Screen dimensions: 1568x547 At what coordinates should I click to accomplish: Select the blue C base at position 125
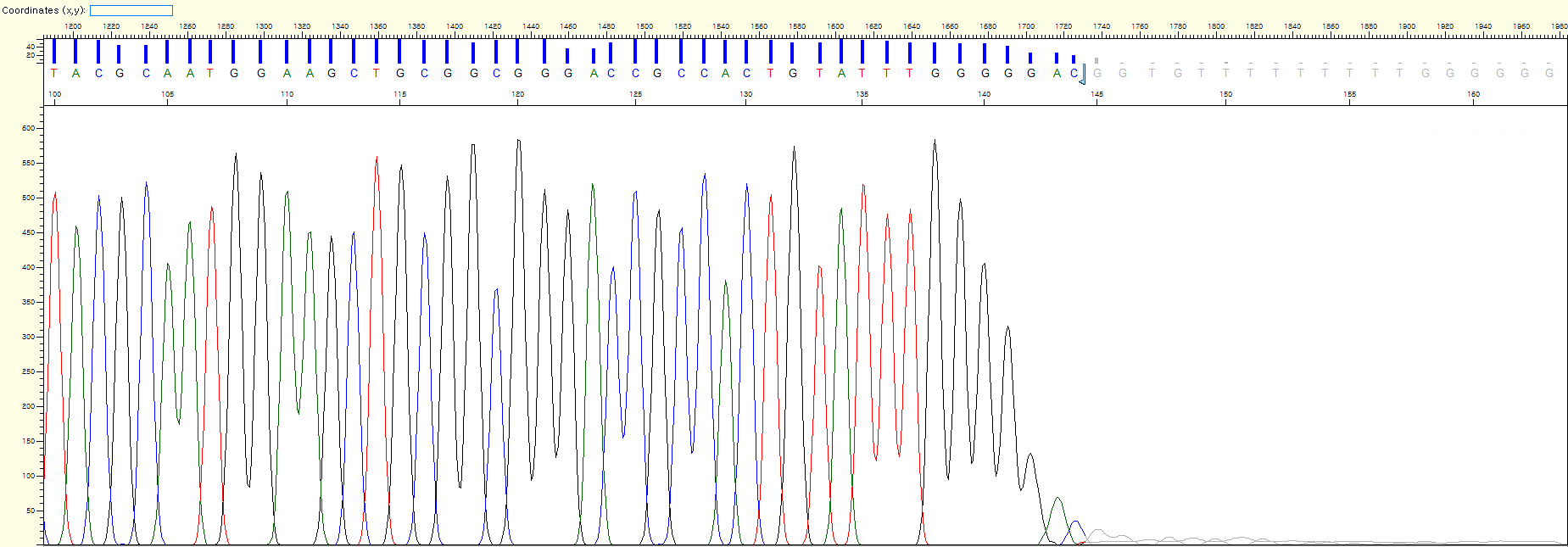(635, 74)
